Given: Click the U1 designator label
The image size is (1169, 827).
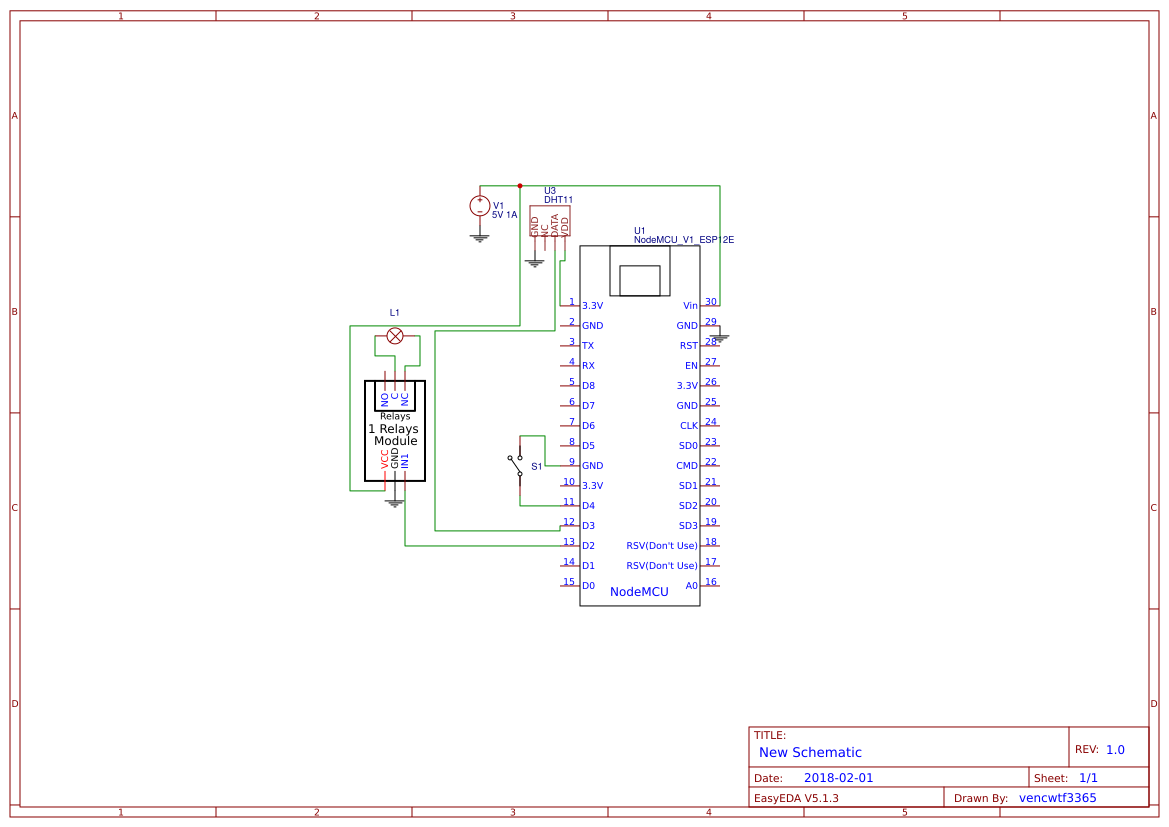Looking at the screenshot, I should tap(640, 231).
